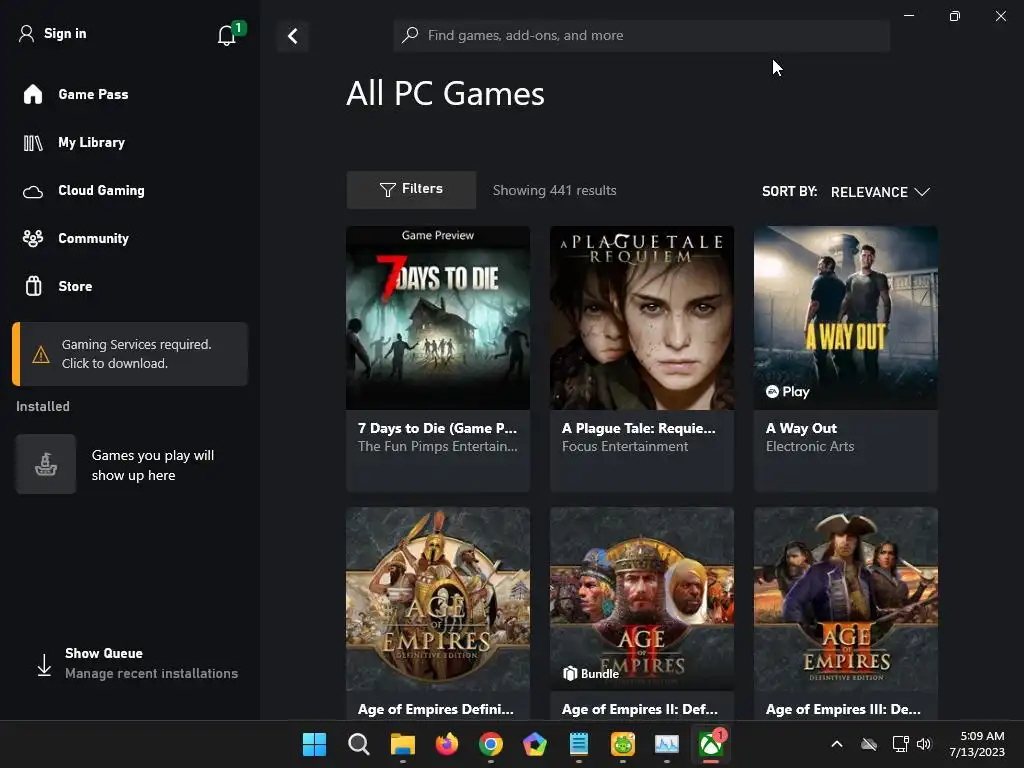The height and width of the screenshot is (768, 1024).
Task: Open Age of Empires II bundle cover
Action: (x=641, y=599)
